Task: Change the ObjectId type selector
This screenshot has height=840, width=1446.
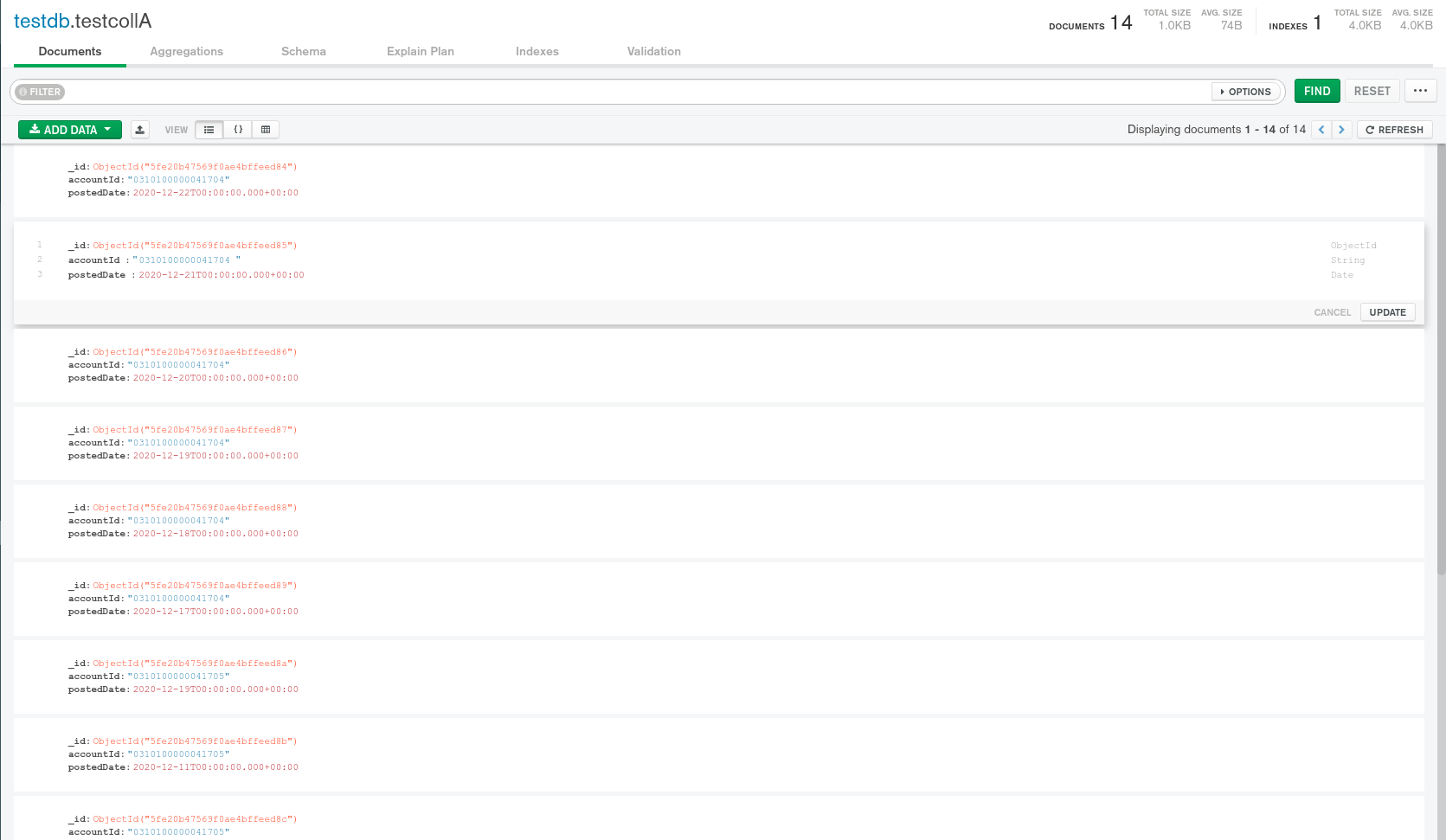Action: tap(1353, 246)
